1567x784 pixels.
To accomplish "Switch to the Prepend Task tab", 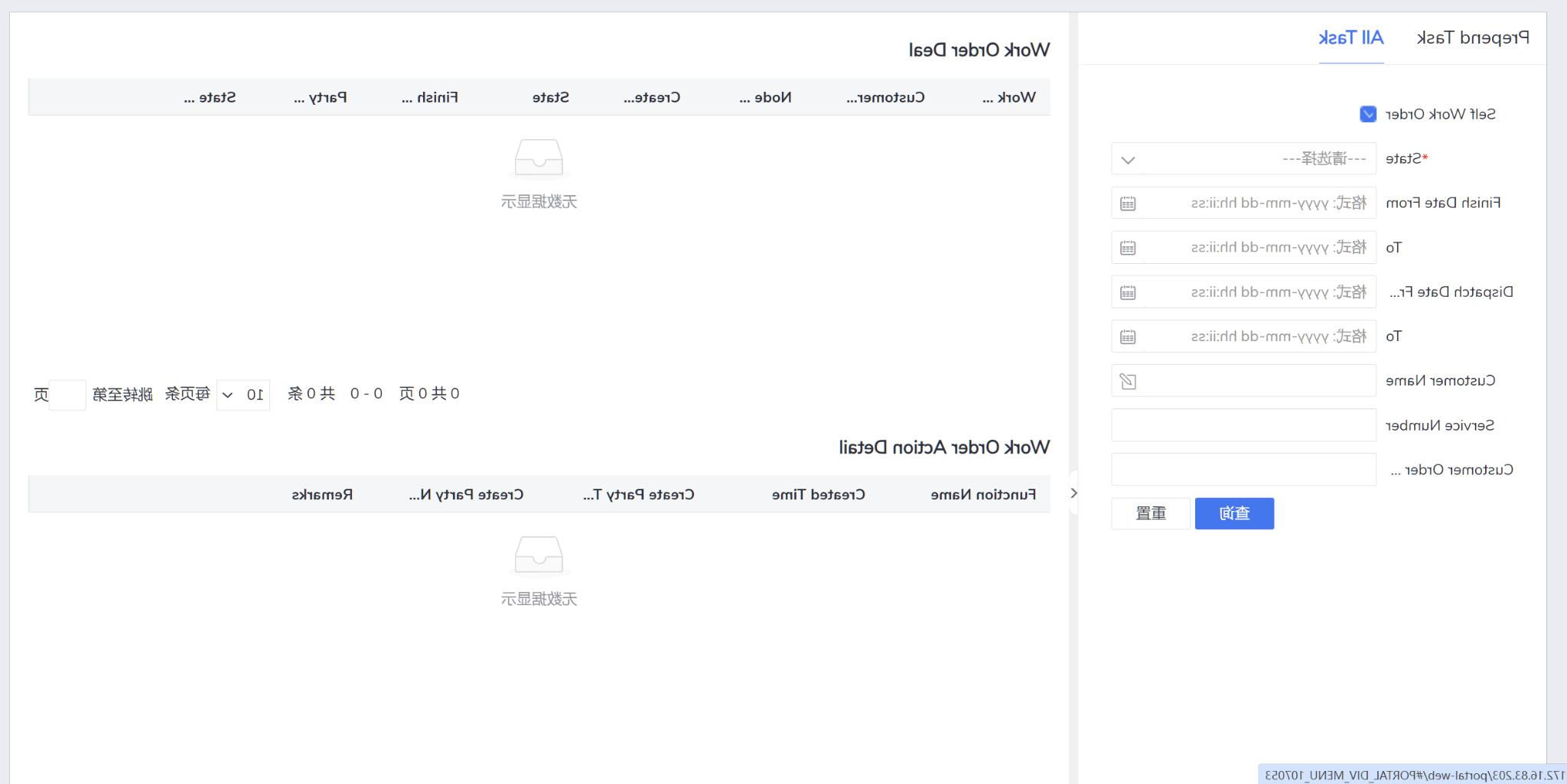I will click(x=1473, y=37).
